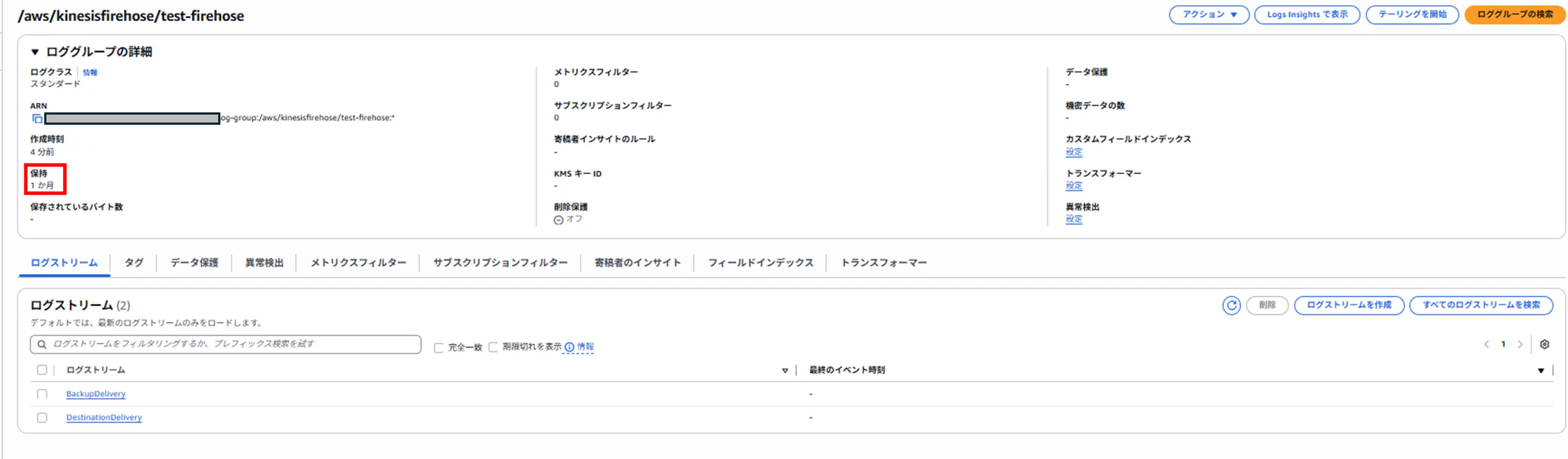Click 設定 link under 異常検出 detail

(1074, 219)
